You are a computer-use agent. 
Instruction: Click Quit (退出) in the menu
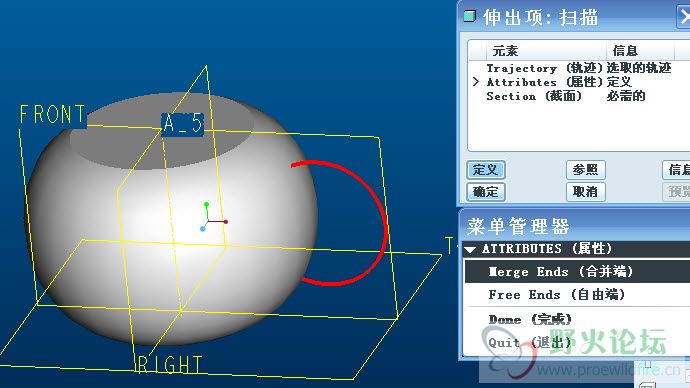[x=530, y=342]
